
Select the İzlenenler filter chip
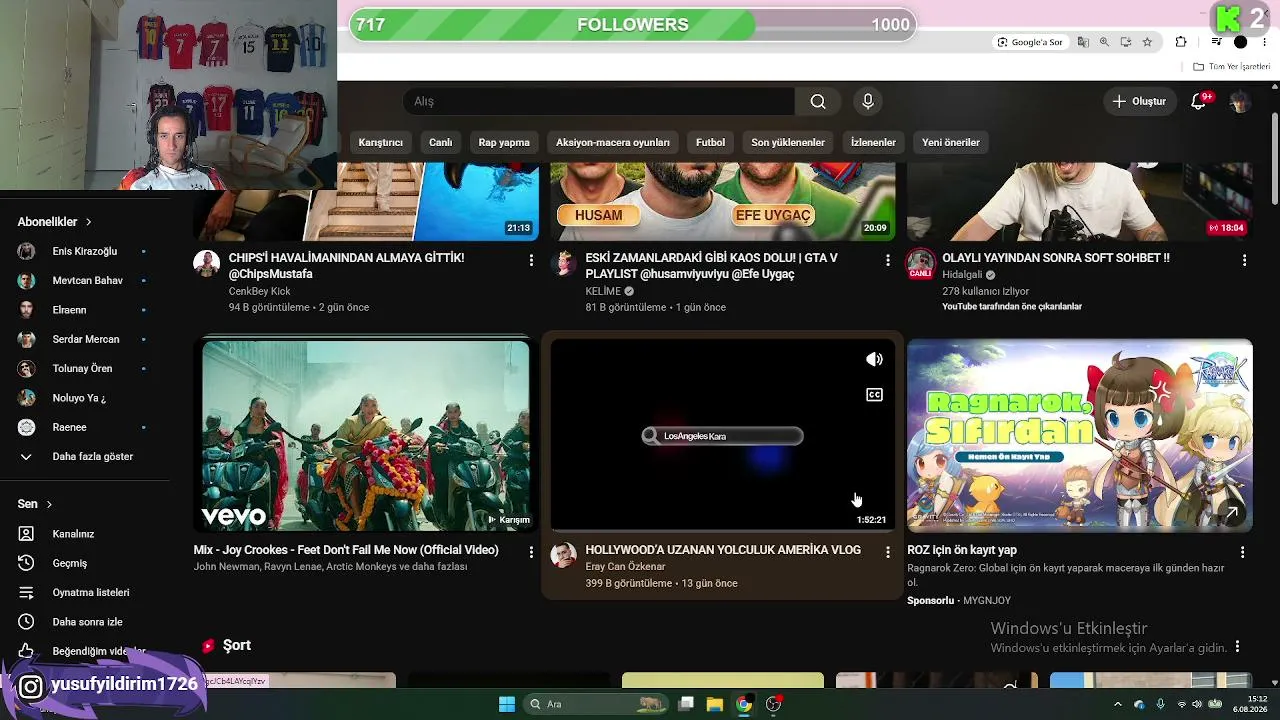pyautogui.click(x=873, y=143)
